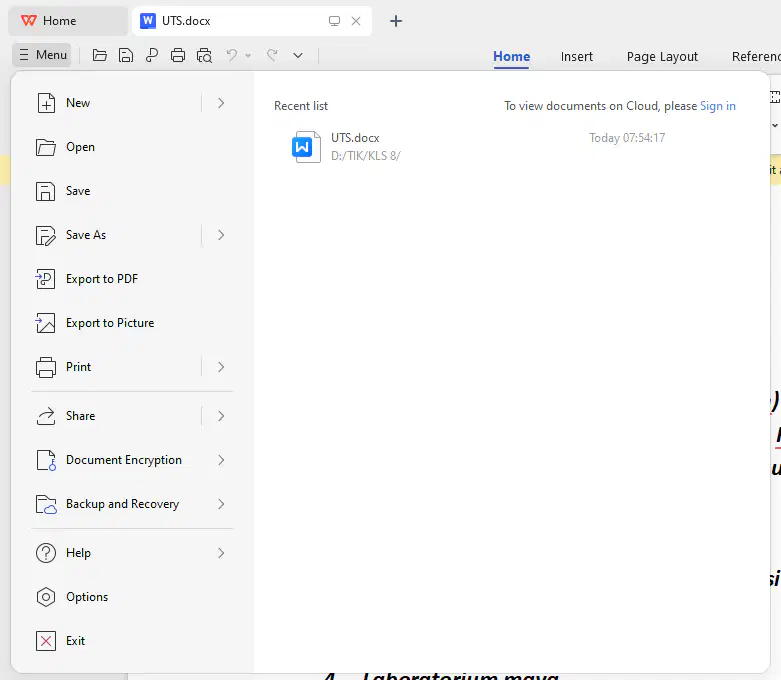The height and width of the screenshot is (680, 781).
Task: Click the Share arrow icon in menu
Action: click(46, 416)
